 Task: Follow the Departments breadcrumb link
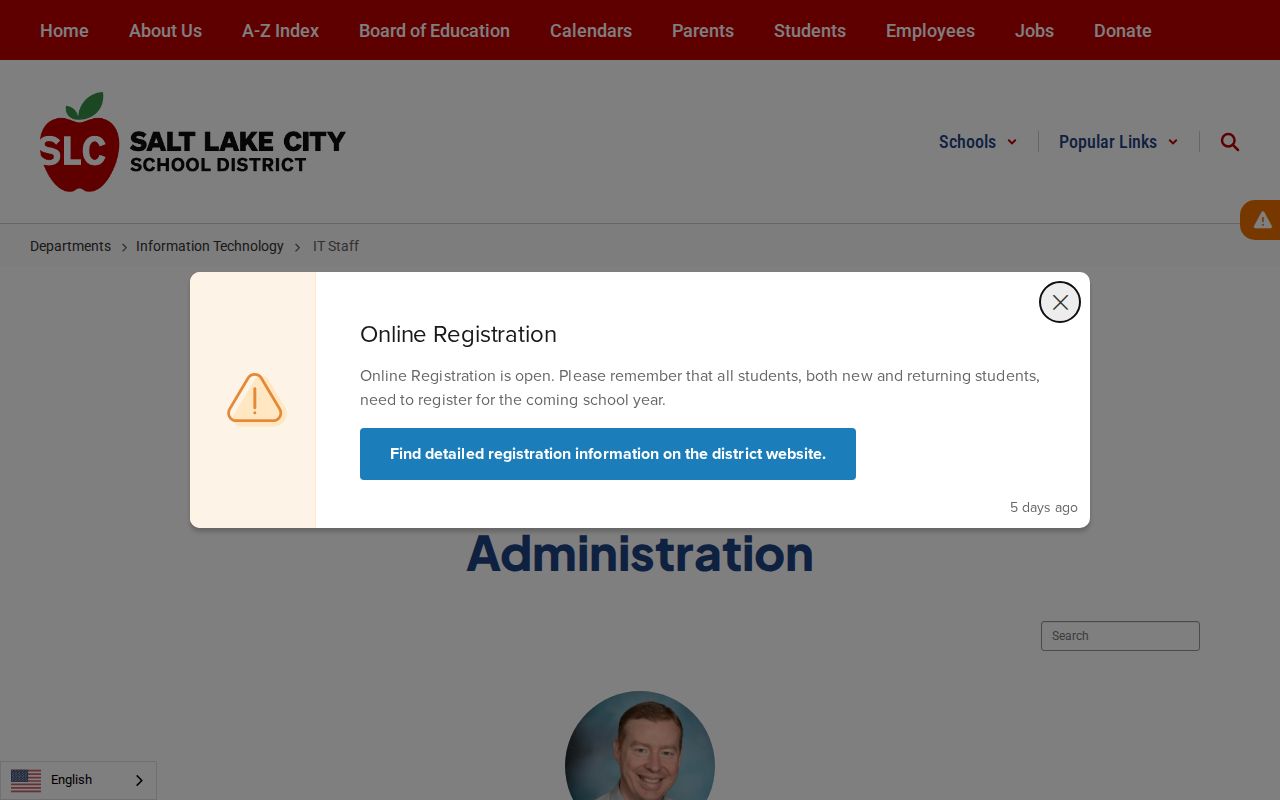(x=70, y=246)
